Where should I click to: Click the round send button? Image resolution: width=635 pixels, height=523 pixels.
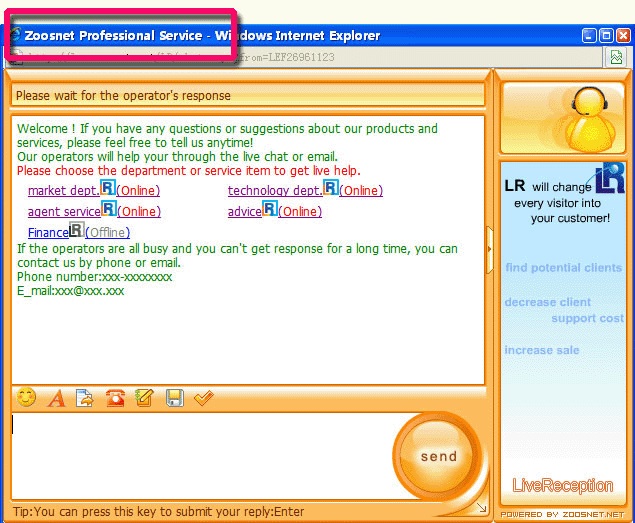tap(438, 456)
